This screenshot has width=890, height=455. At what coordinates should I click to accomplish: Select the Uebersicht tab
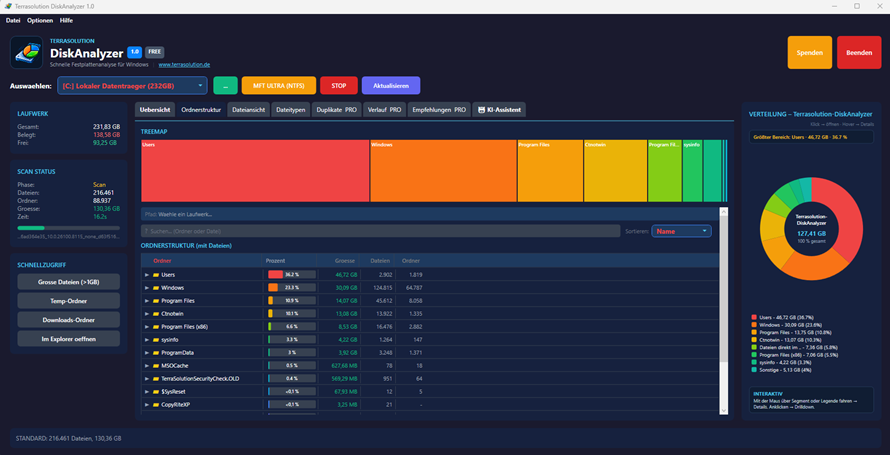click(x=156, y=109)
